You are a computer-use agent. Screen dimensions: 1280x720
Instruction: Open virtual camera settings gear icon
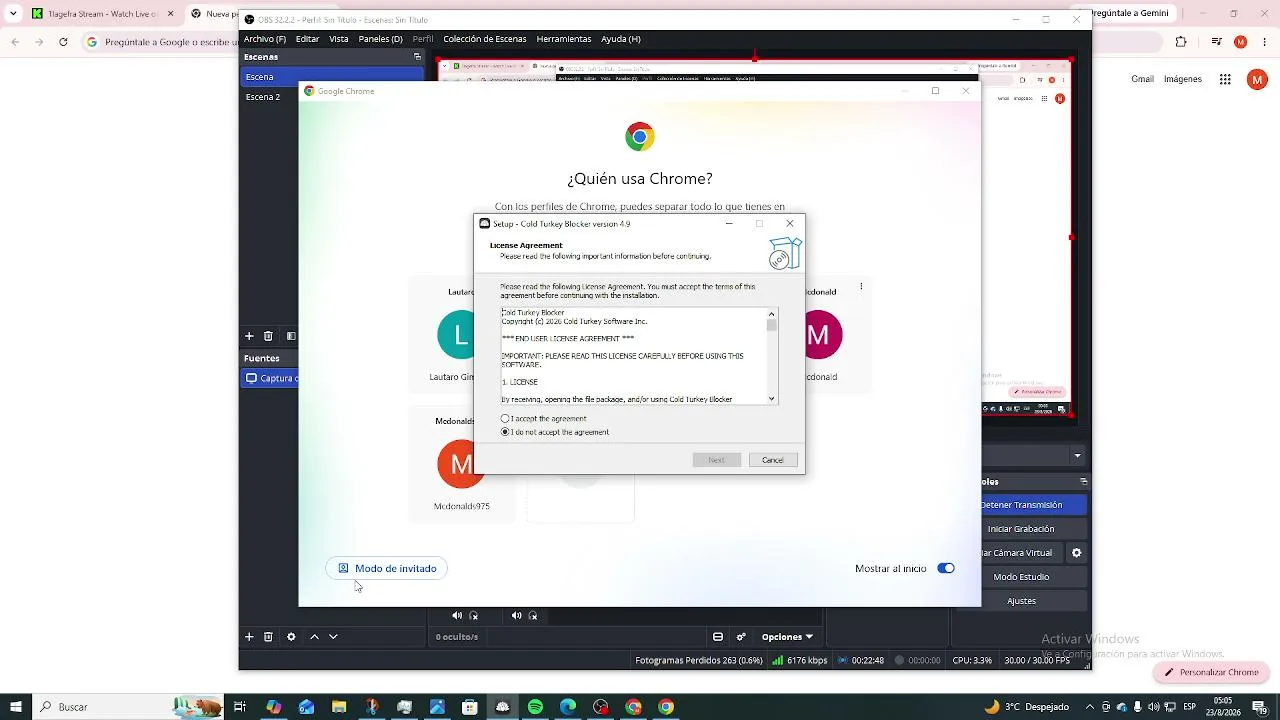[1077, 553]
